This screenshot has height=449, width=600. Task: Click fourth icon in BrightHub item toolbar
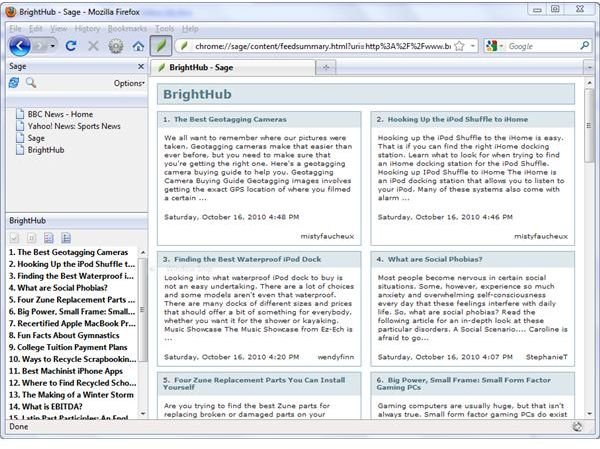pyautogui.click(x=66, y=238)
